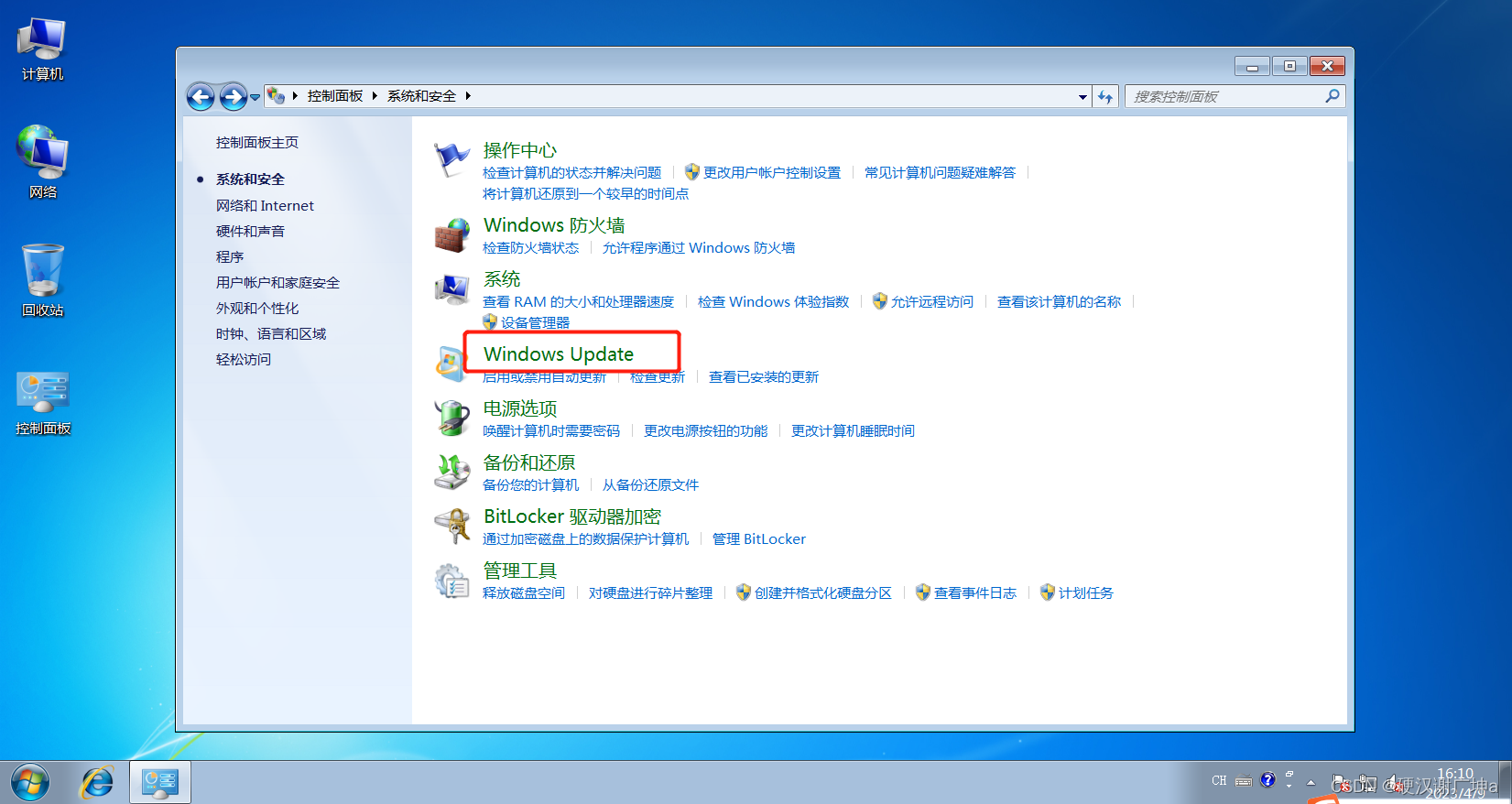Click the search magnifier icon

tap(1333, 96)
